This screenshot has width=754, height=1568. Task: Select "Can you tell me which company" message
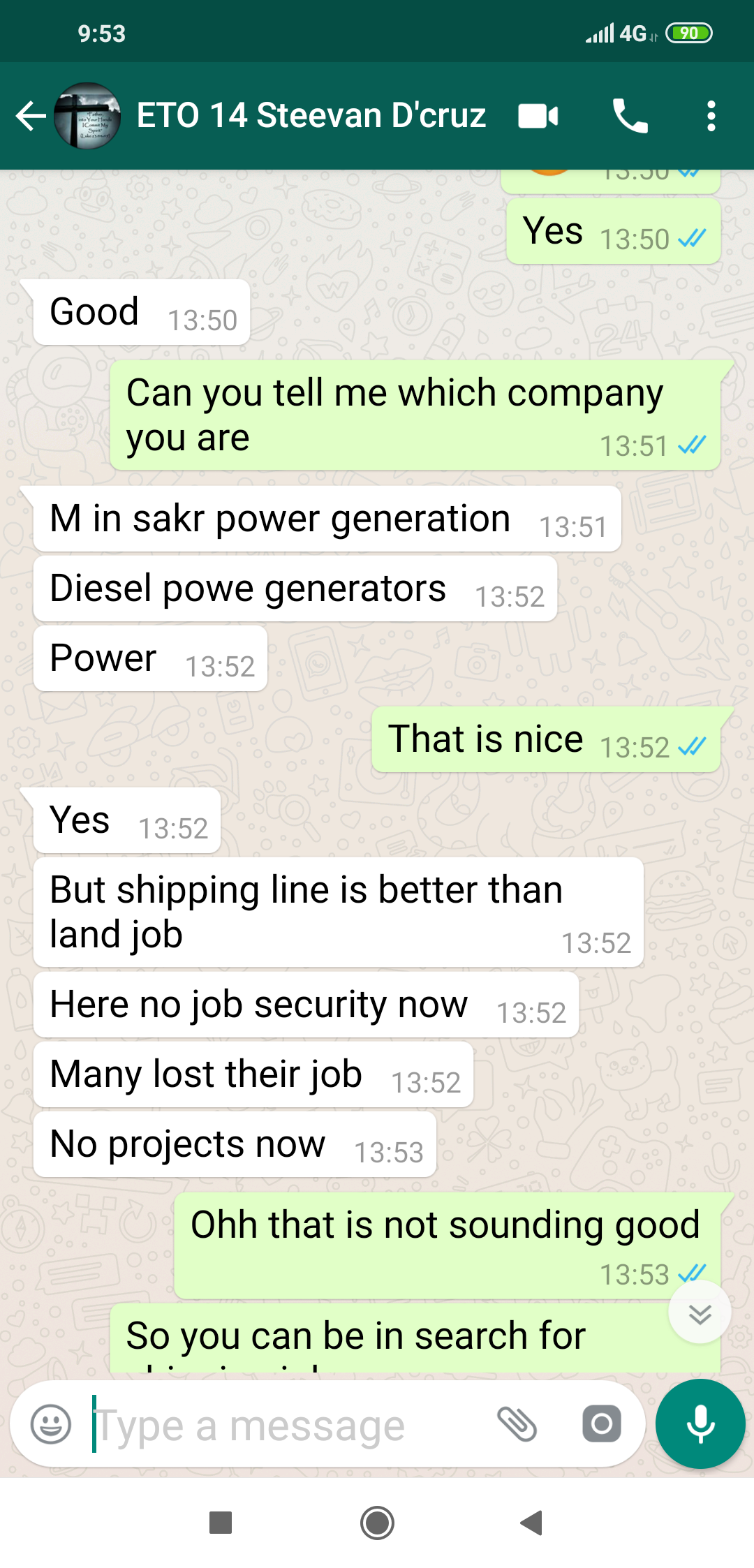pyautogui.click(x=415, y=415)
